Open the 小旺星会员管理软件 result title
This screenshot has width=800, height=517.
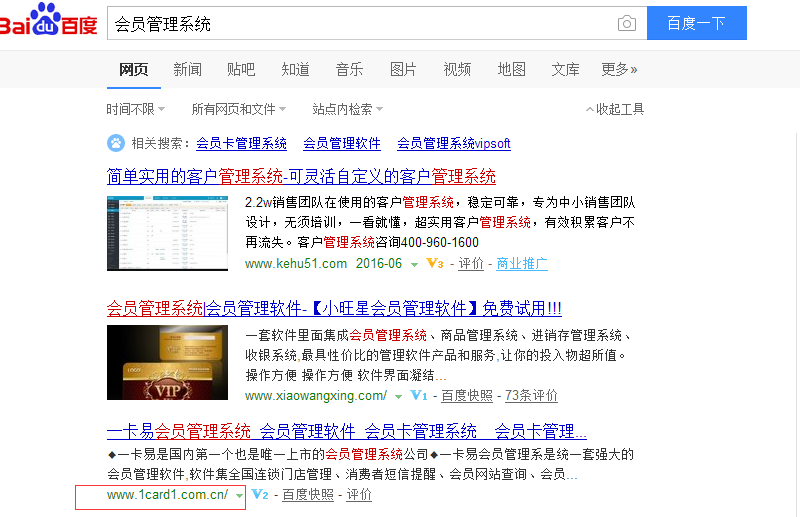pyautogui.click(x=334, y=308)
